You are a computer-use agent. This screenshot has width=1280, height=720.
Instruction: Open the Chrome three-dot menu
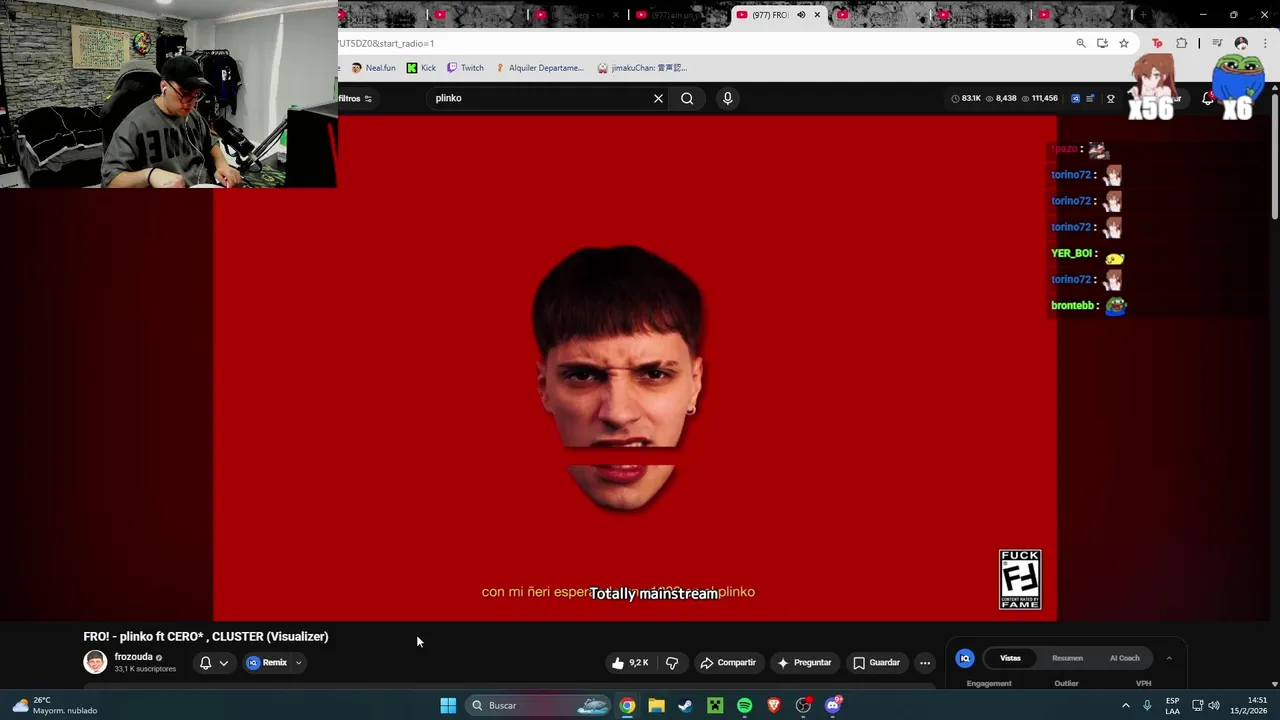(x=1265, y=43)
